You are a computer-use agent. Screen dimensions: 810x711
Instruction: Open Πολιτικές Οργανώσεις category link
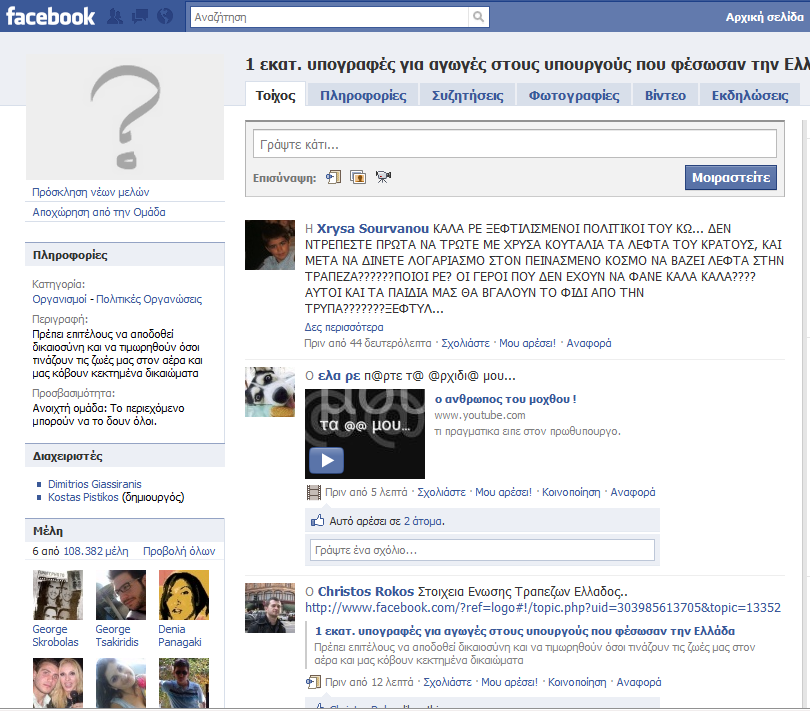(149, 299)
